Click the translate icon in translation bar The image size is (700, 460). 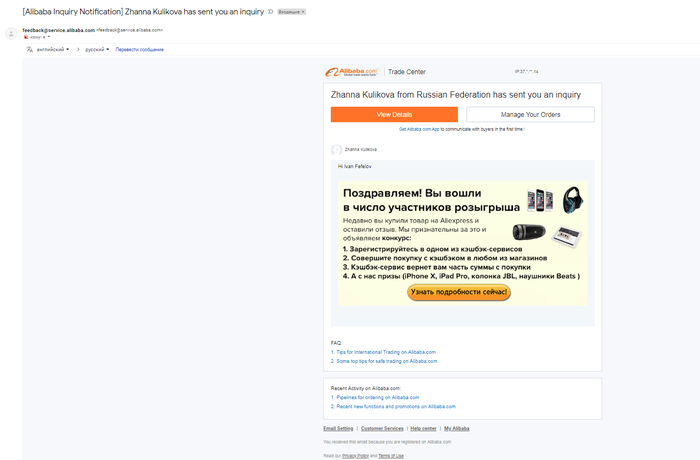coord(29,50)
